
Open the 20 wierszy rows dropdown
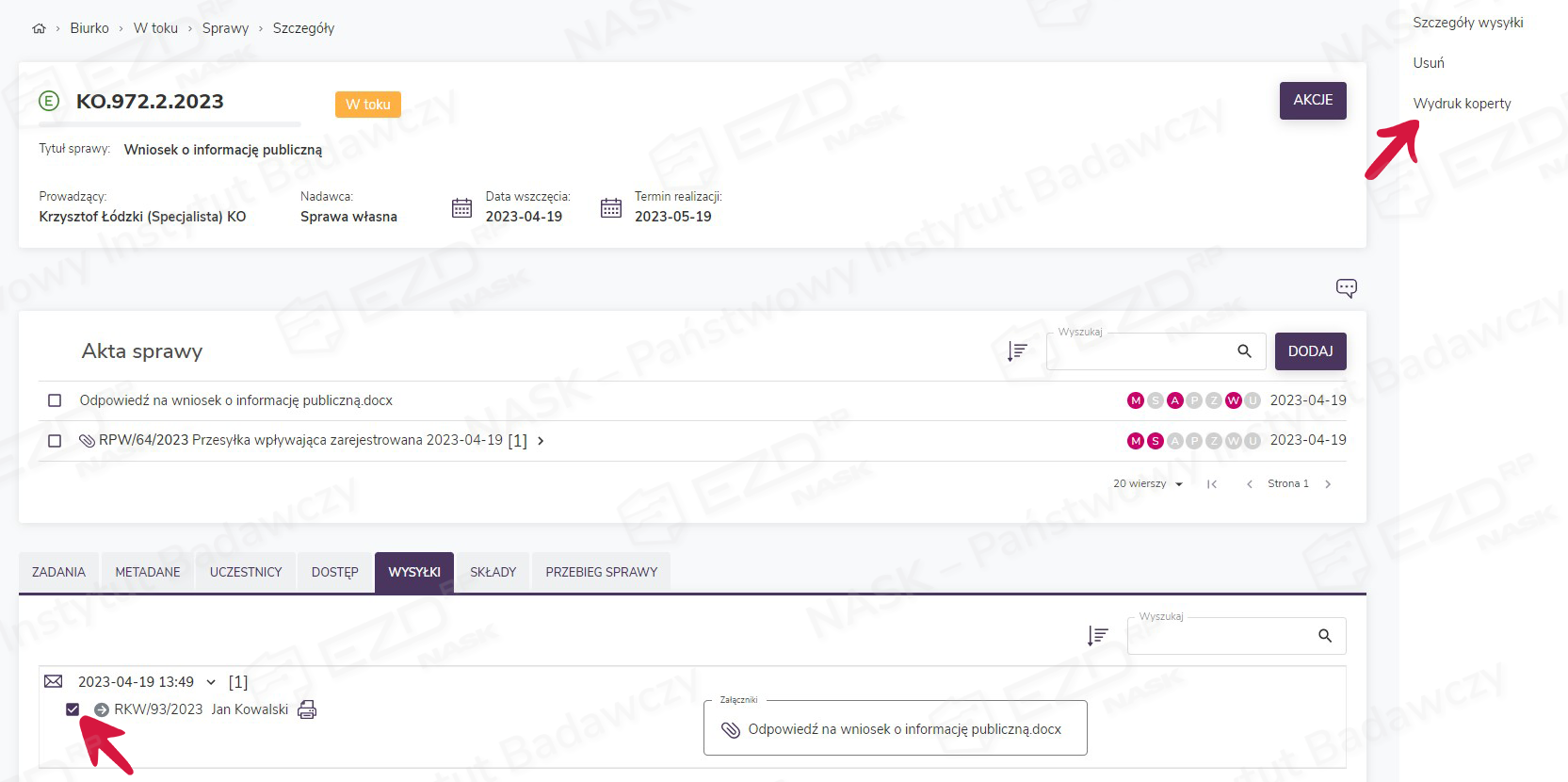point(1147,484)
